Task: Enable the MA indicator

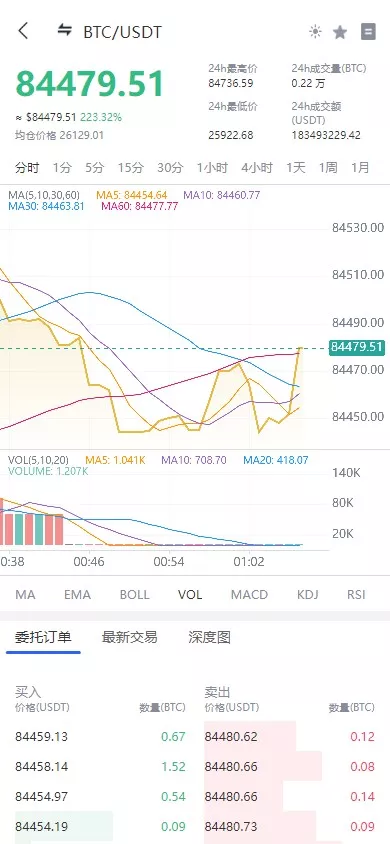Action: pyautogui.click(x=25, y=594)
